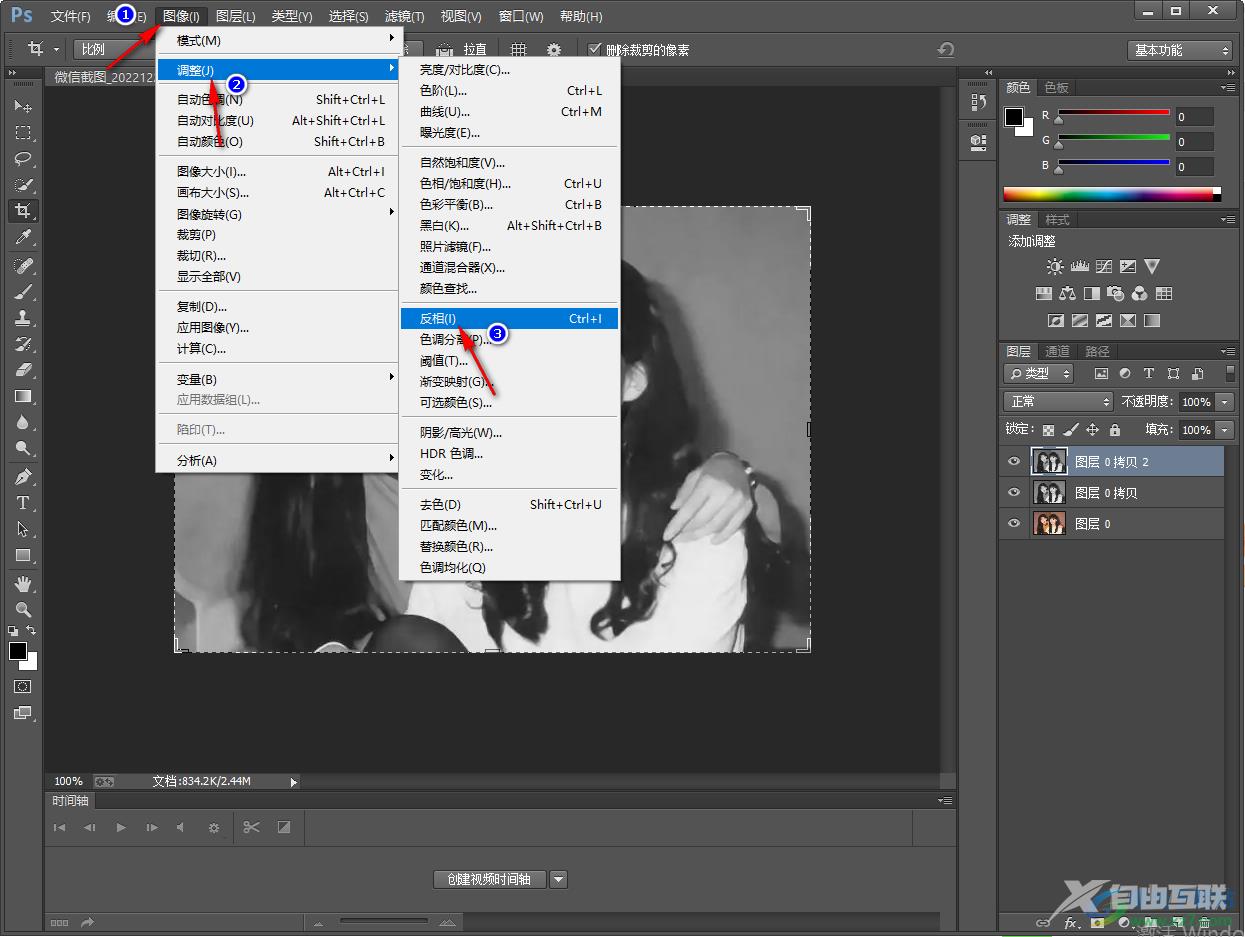The width and height of the screenshot is (1245, 937).
Task: Add a Curves adjustment
Action: 1104,267
